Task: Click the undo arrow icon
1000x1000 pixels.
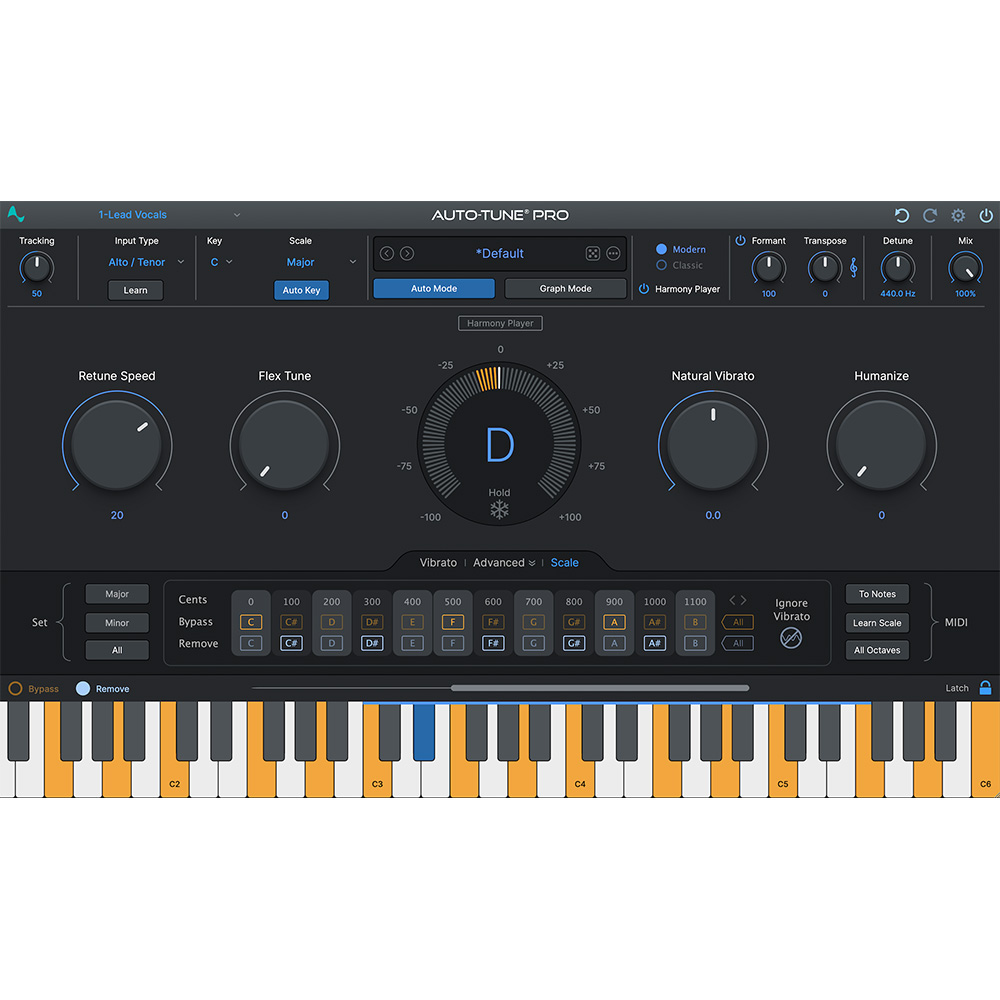Action: point(901,216)
